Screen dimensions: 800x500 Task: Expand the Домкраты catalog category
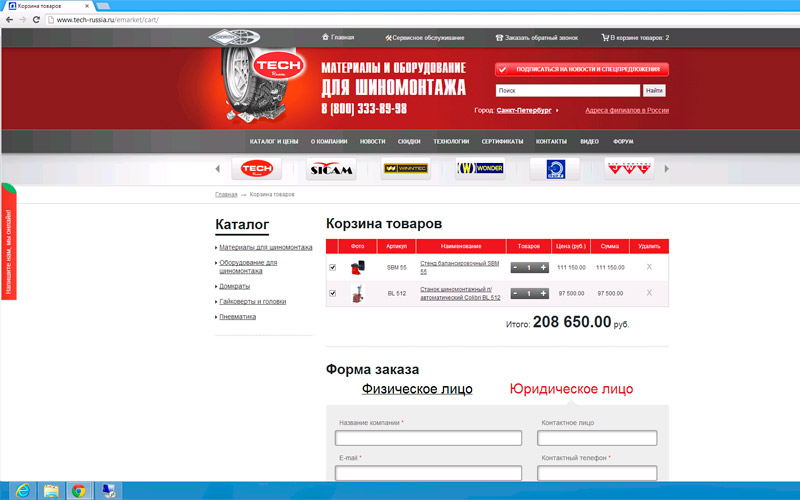click(x=235, y=286)
